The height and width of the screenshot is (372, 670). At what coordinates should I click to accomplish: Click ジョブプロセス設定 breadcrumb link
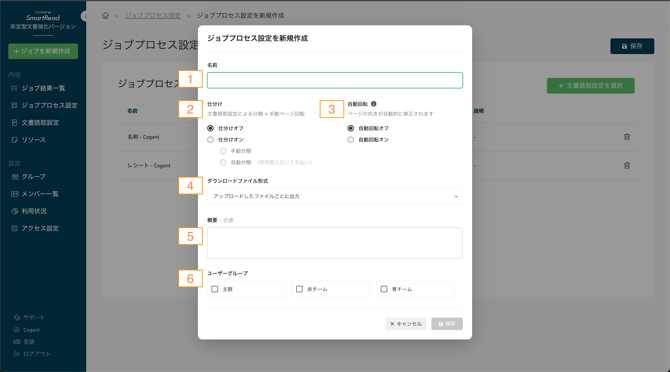click(x=153, y=15)
